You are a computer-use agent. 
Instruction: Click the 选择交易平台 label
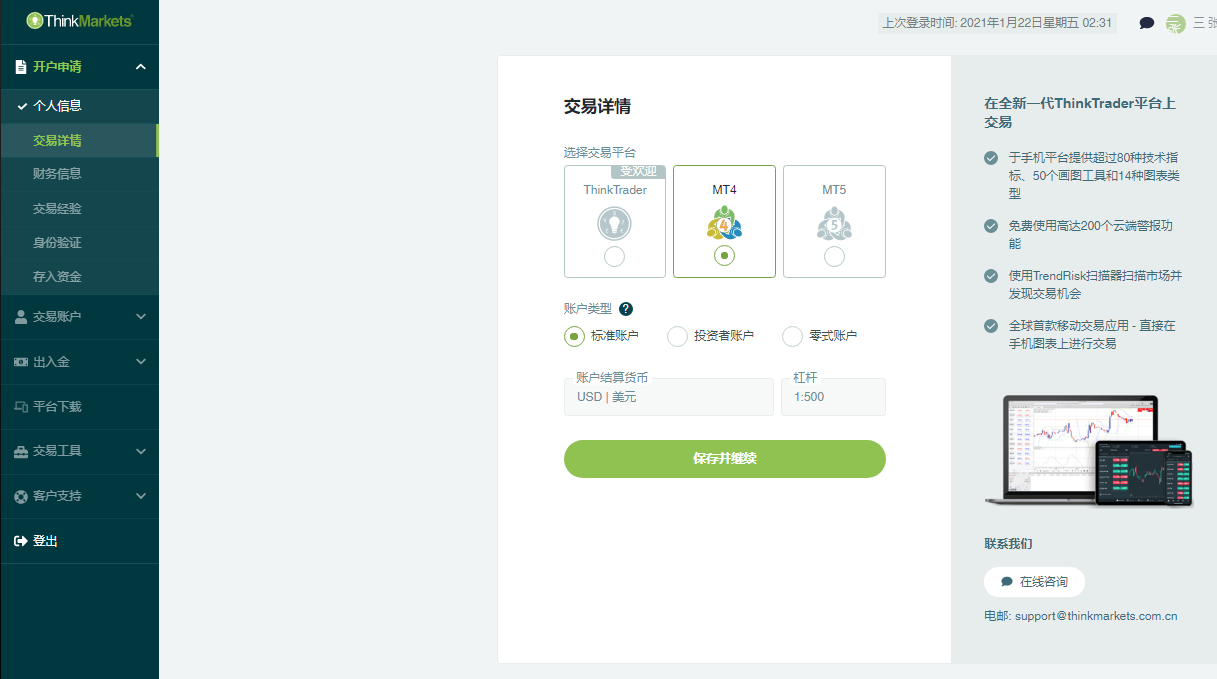(x=600, y=153)
